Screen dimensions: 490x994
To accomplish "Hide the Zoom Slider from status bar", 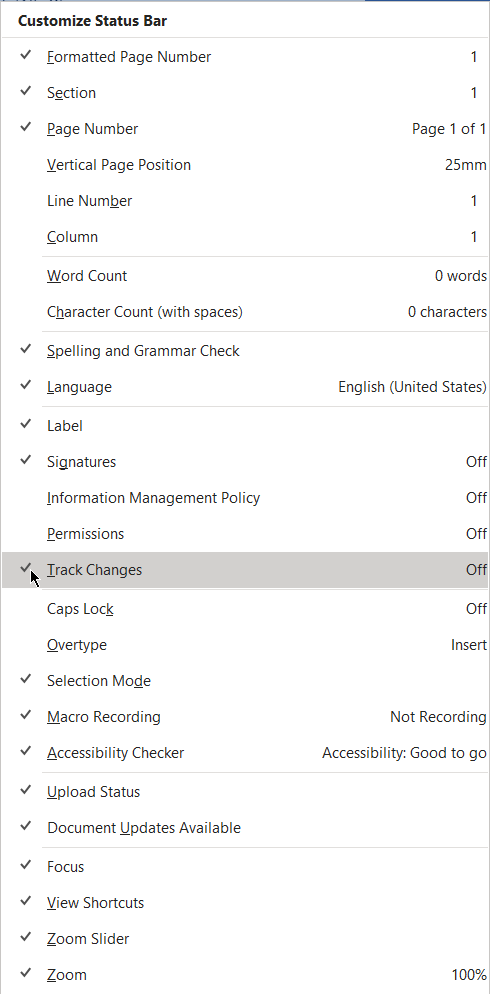I will tap(245, 939).
